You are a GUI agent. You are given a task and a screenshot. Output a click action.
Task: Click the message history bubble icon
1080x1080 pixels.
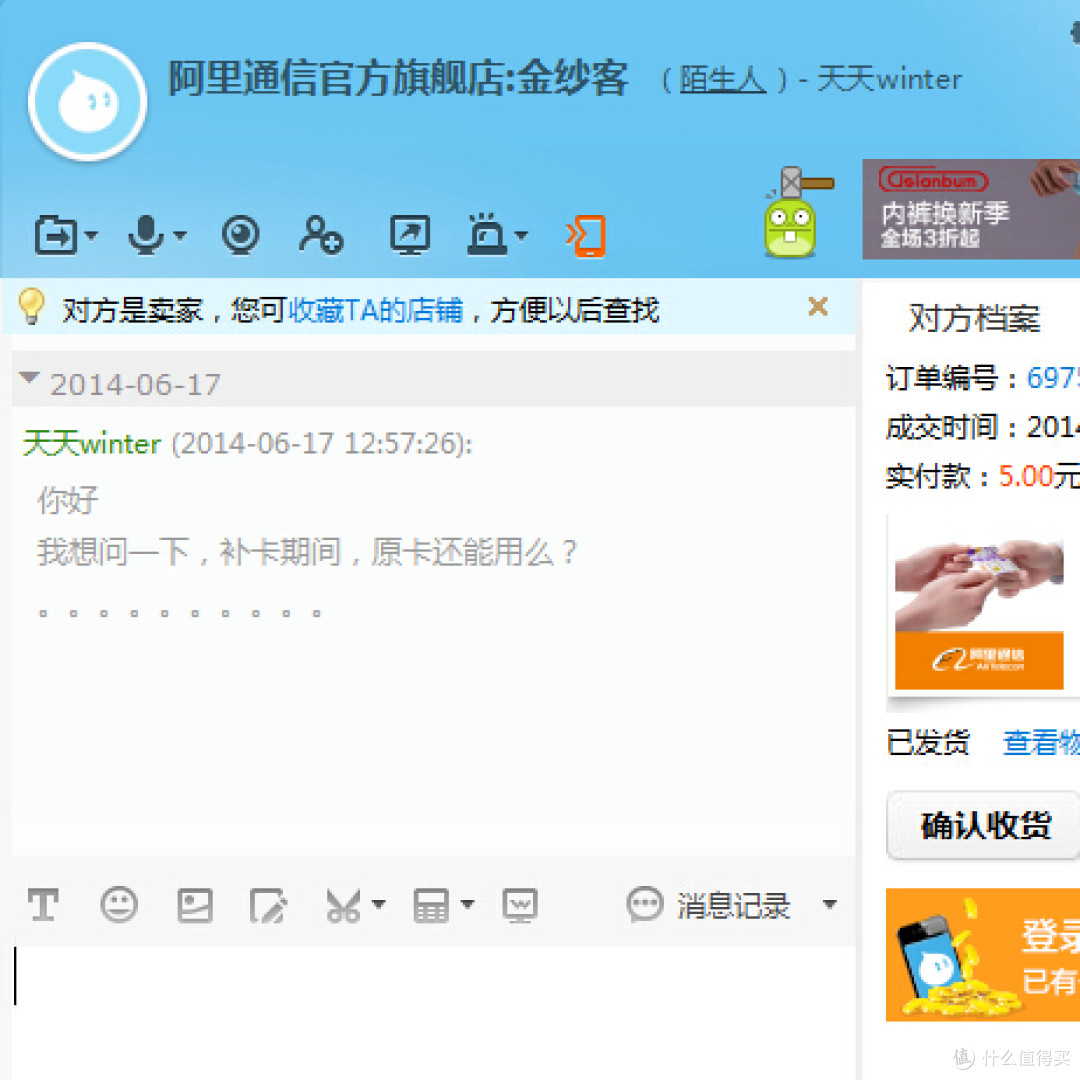pyautogui.click(x=645, y=904)
